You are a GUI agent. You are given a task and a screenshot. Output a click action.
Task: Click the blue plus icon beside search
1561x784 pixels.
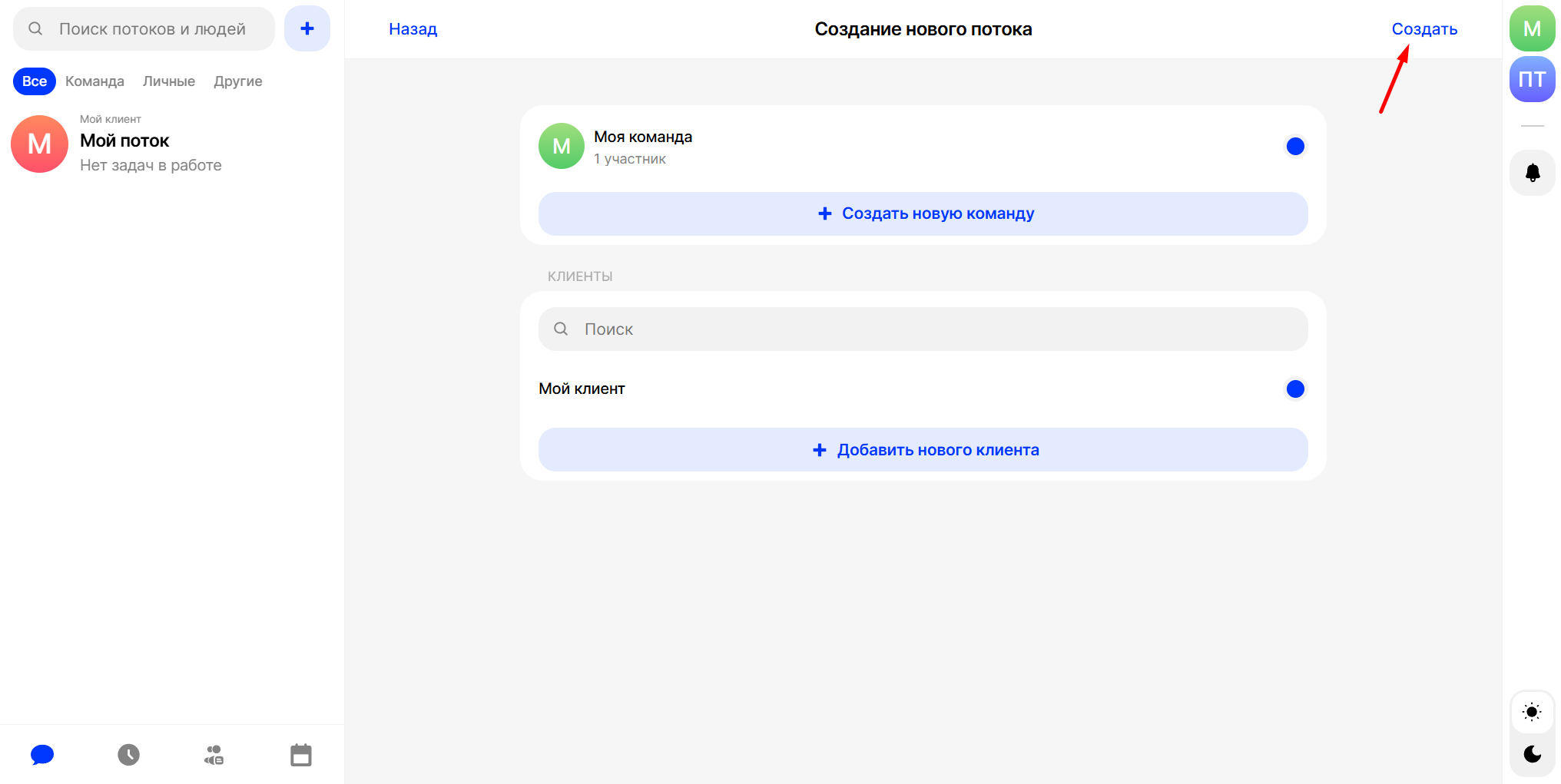point(307,29)
